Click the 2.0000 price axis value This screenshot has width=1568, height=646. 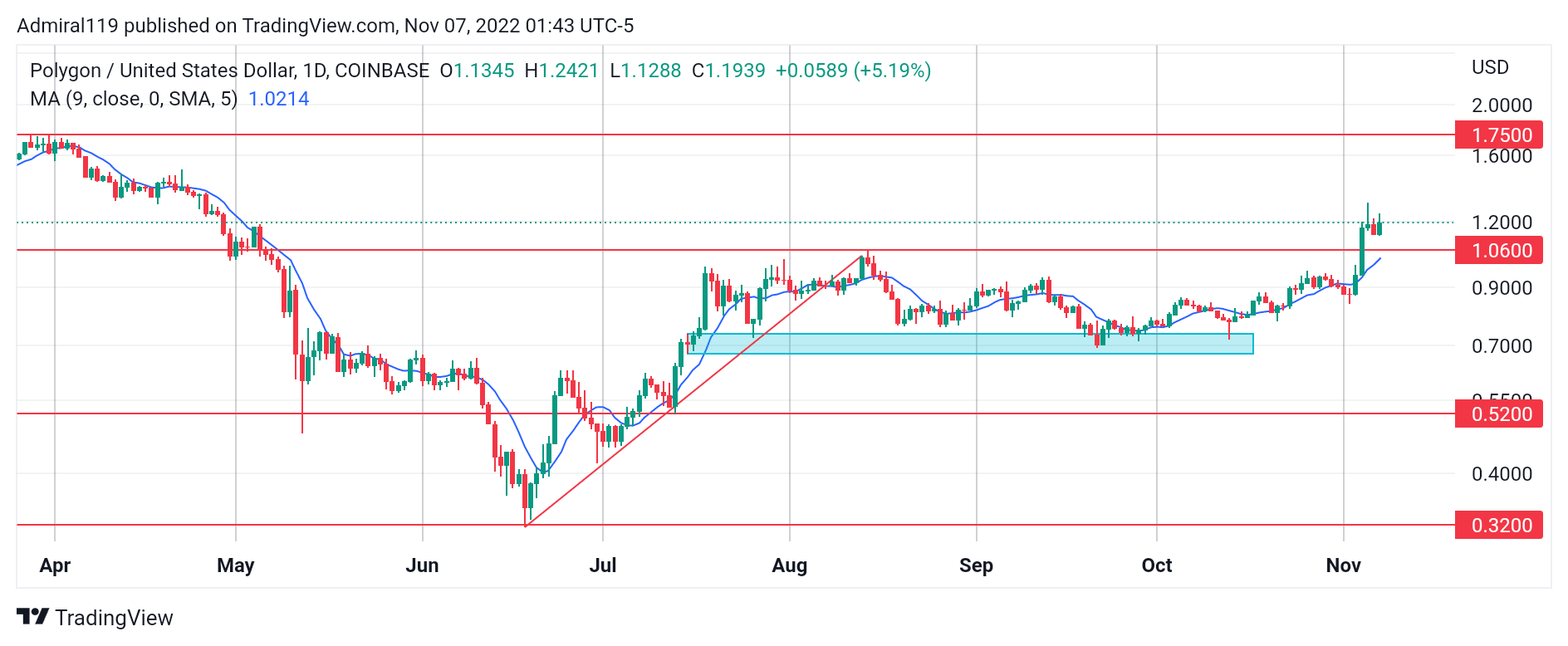[1502, 105]
